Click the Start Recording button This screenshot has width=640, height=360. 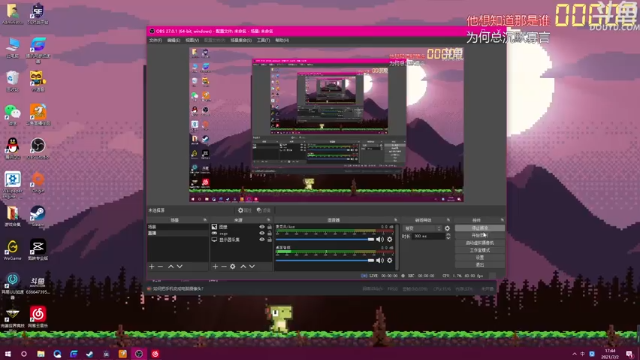pos(480,236)
